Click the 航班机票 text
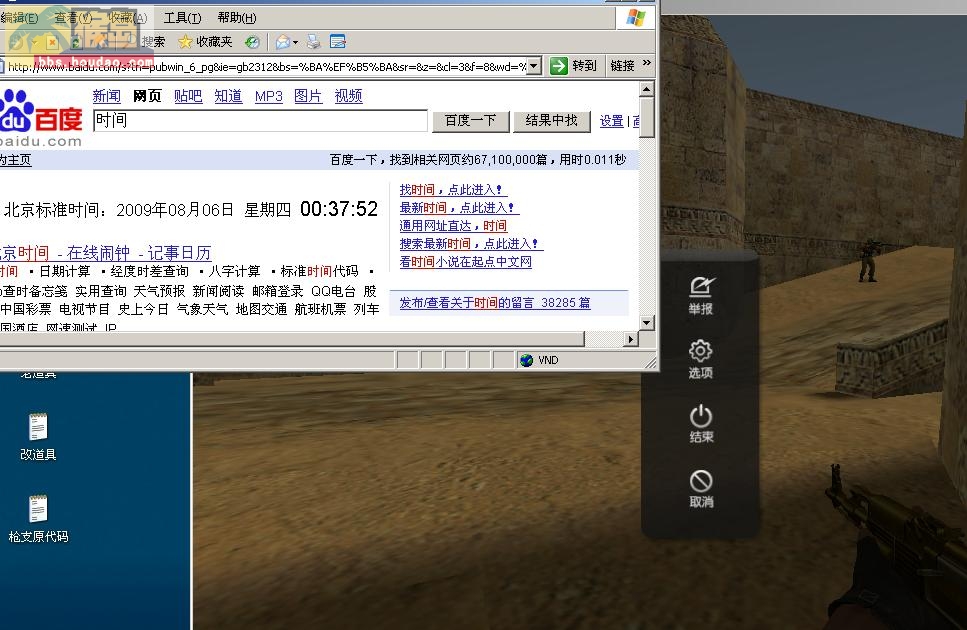 (x=320, y=309)
